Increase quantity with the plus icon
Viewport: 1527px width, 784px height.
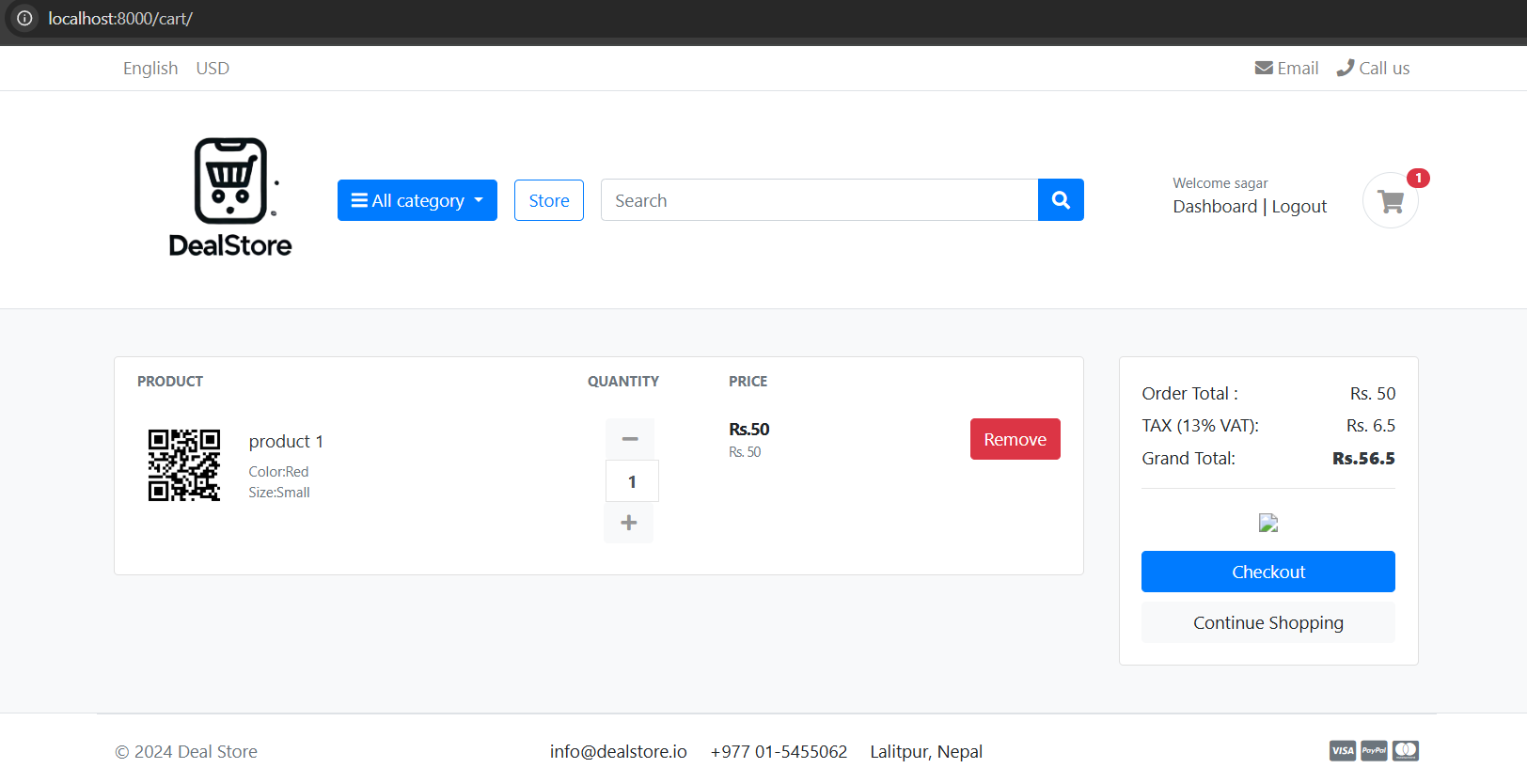tap(629, 523)
